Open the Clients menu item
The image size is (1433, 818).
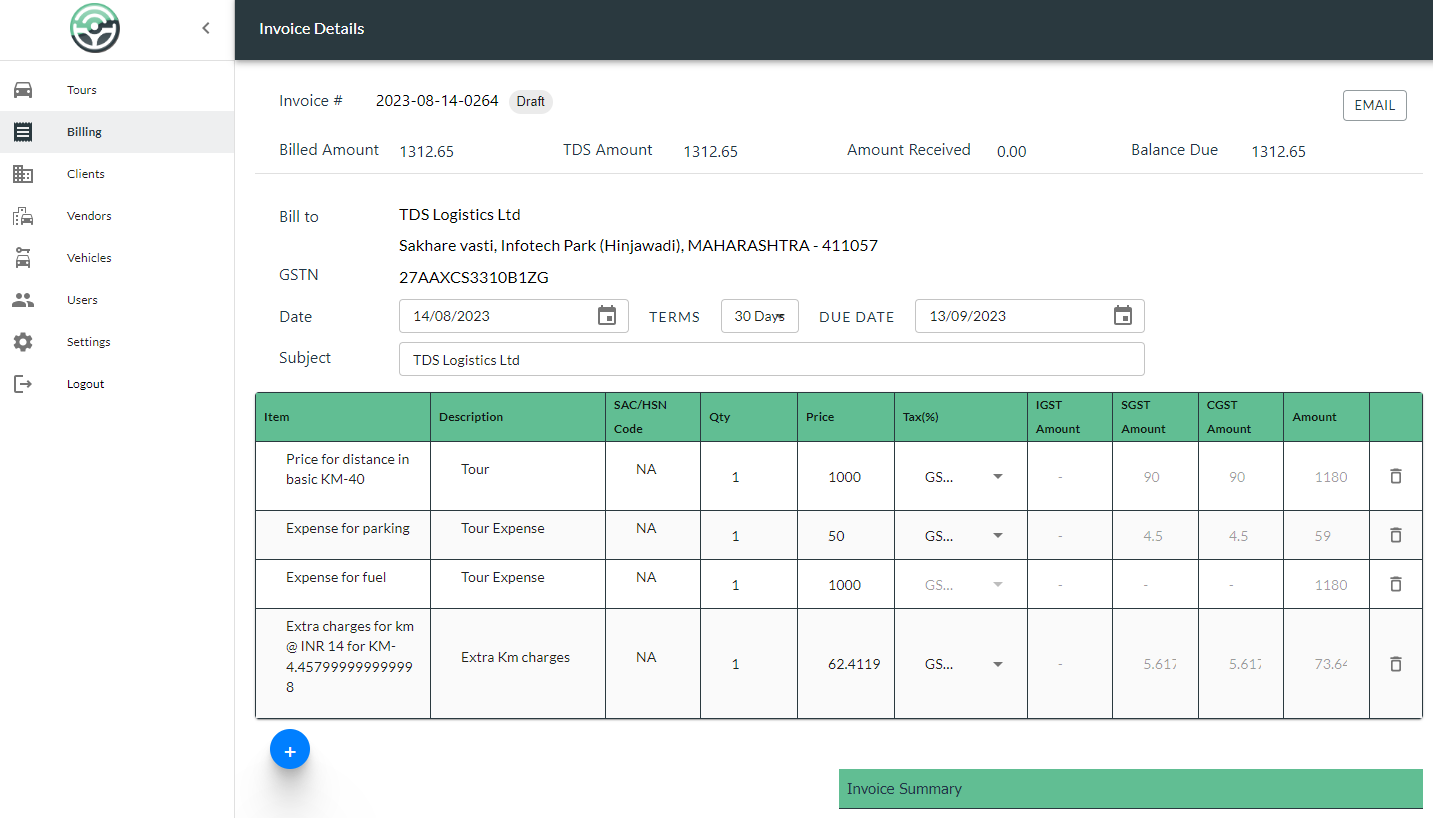click(x=117, y=174)
